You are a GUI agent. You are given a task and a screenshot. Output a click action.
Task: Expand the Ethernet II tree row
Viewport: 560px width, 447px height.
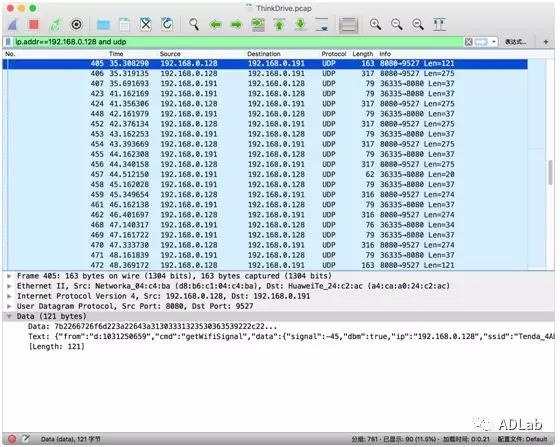9,286
